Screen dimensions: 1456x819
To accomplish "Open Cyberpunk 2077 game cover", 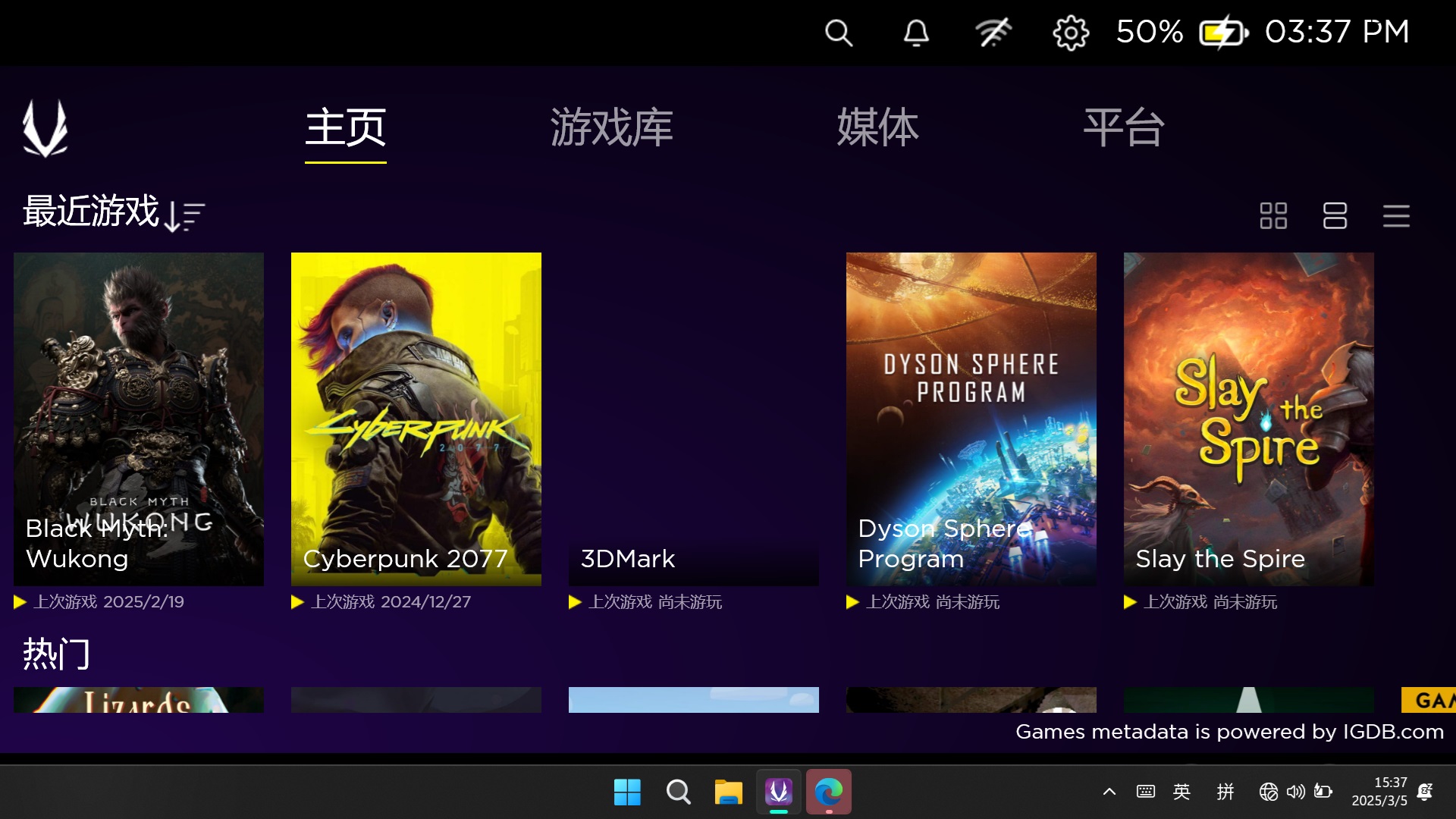I will tap(416, 419).
